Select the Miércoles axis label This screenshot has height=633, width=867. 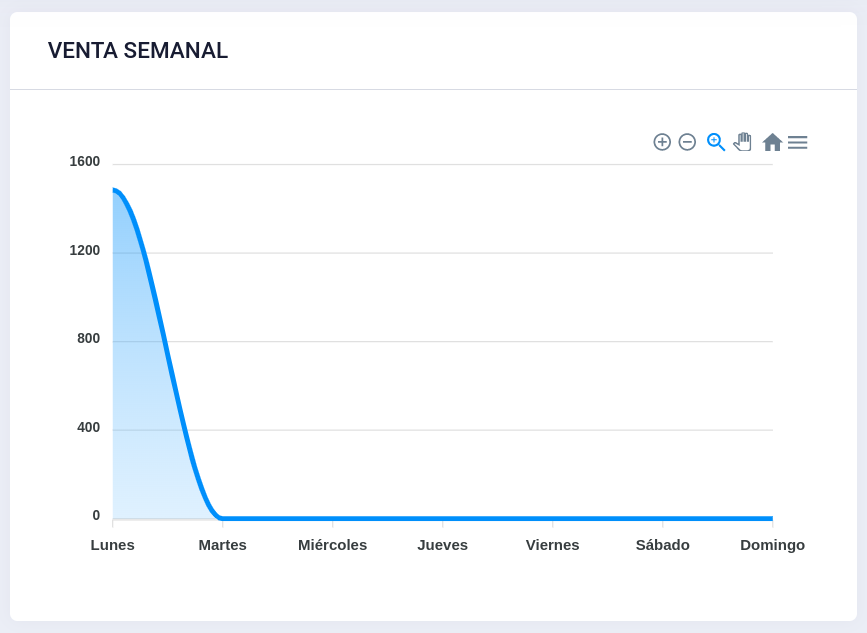(332, 545)
